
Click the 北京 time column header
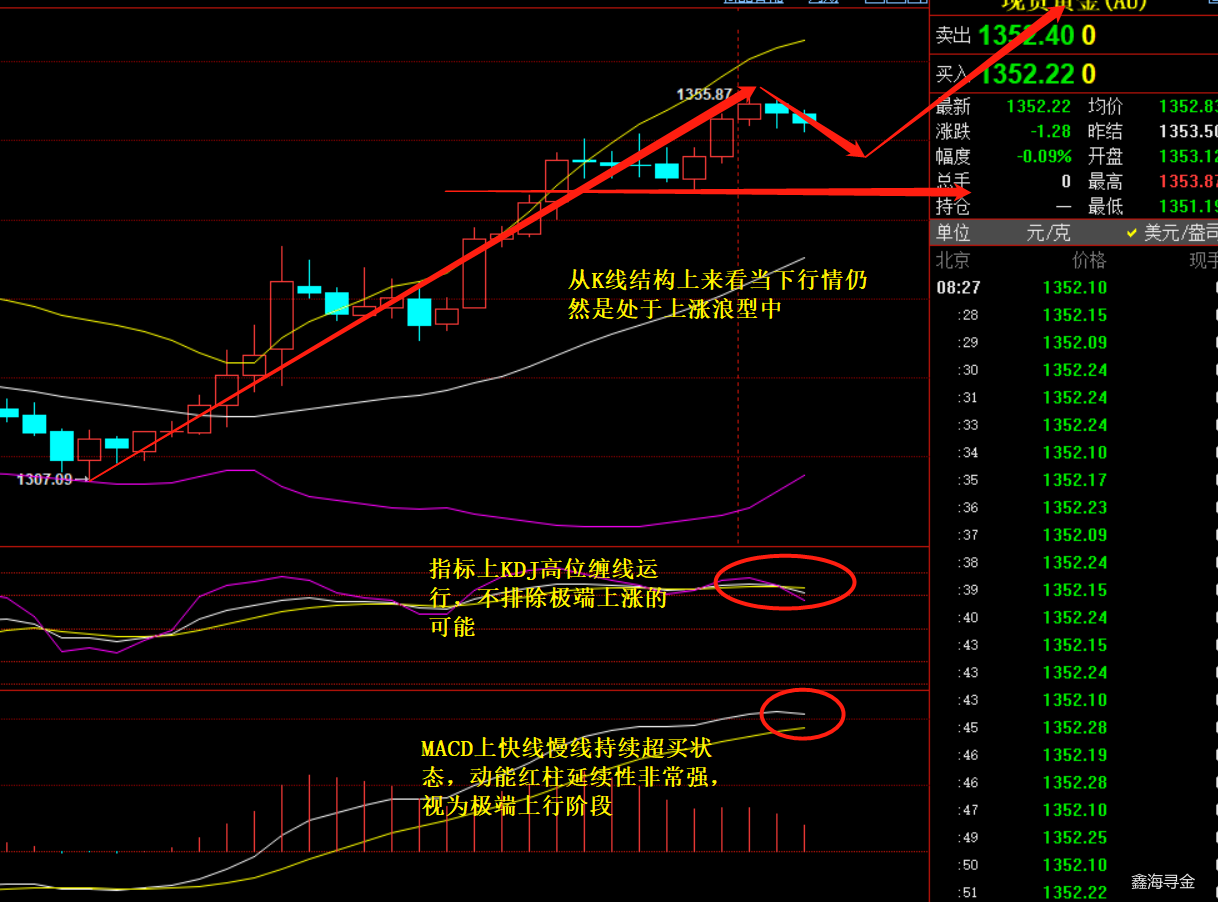pos(953,260)
